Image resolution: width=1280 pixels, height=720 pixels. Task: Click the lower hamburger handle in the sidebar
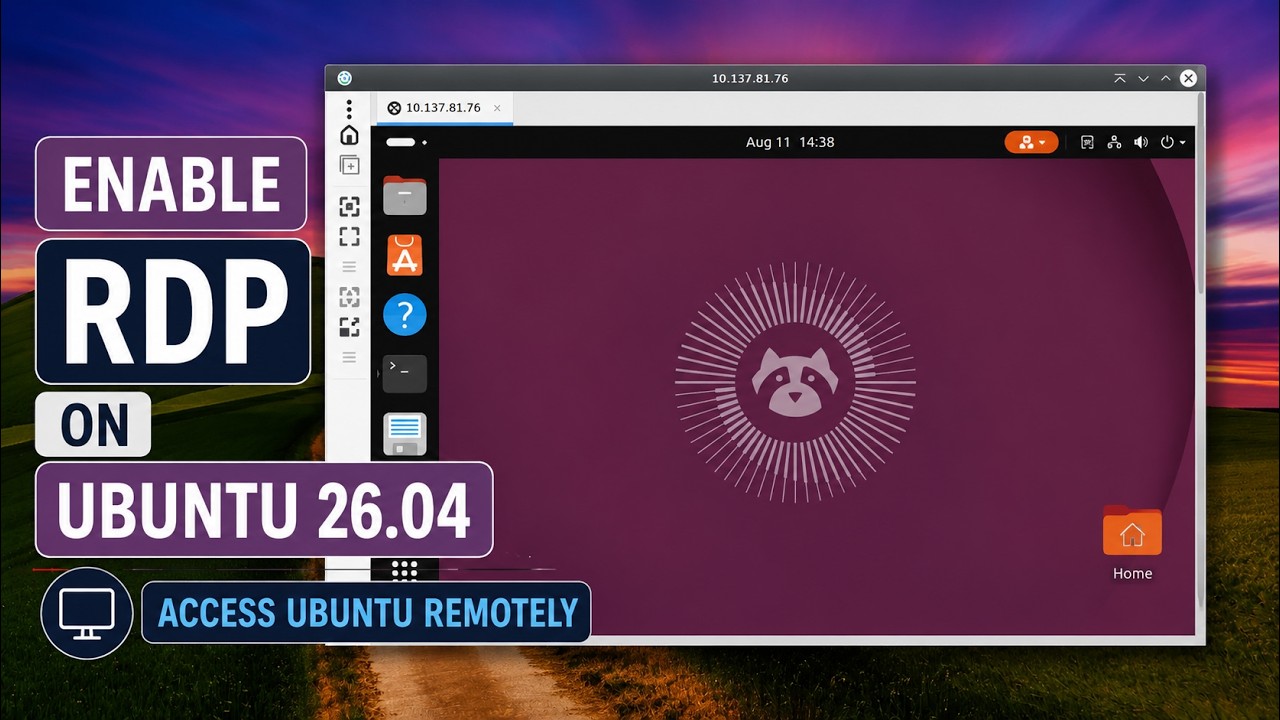(349, 357)
